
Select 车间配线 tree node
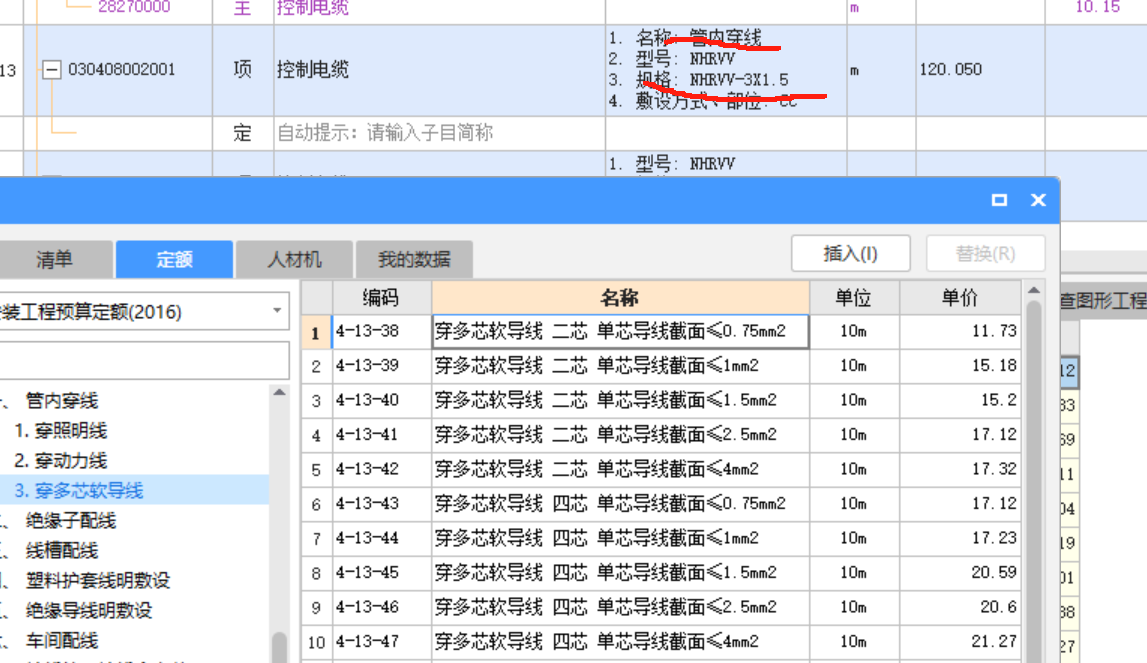pyautogui.click(x=61, y=640)
